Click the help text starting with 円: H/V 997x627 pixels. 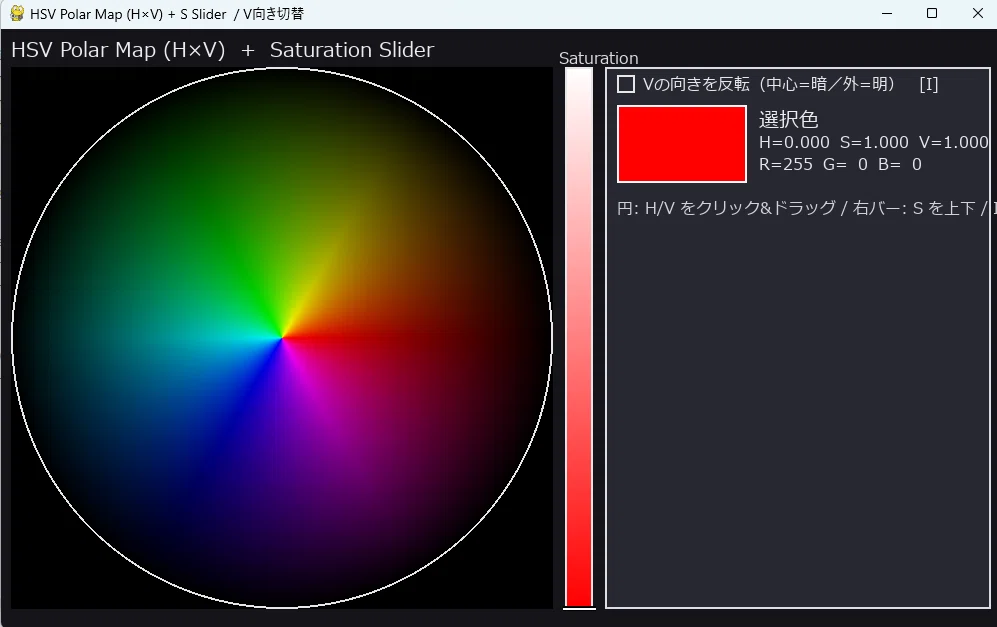pyautogui.click(x=806, y=209)
